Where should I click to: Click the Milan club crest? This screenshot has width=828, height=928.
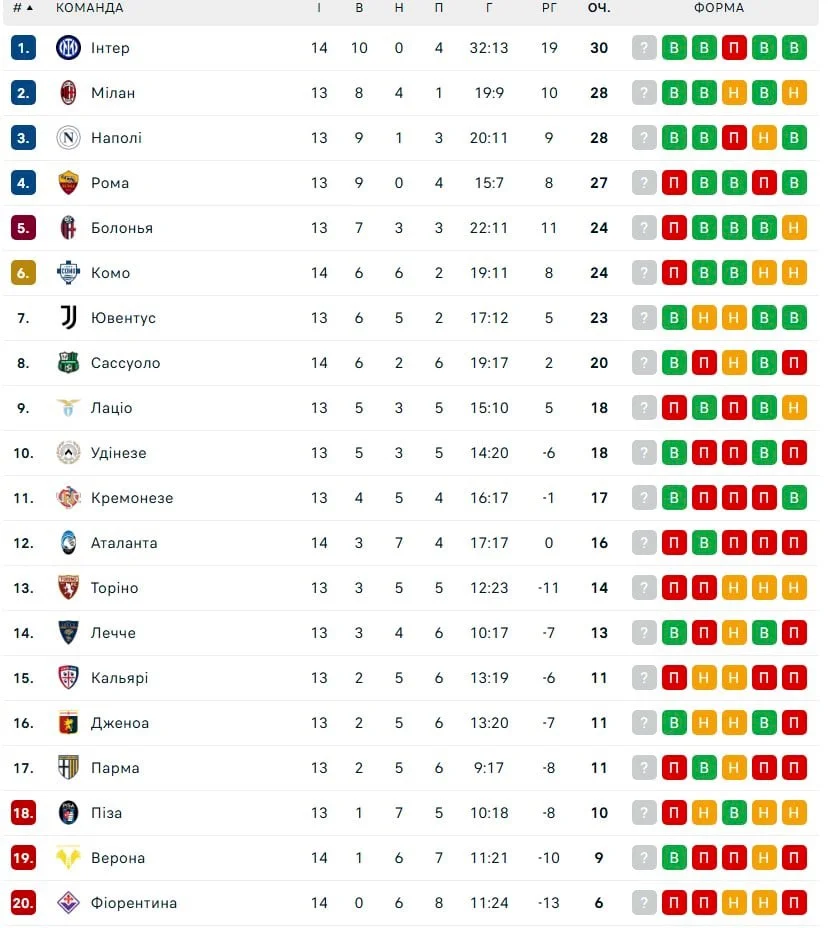coord(68,92)
